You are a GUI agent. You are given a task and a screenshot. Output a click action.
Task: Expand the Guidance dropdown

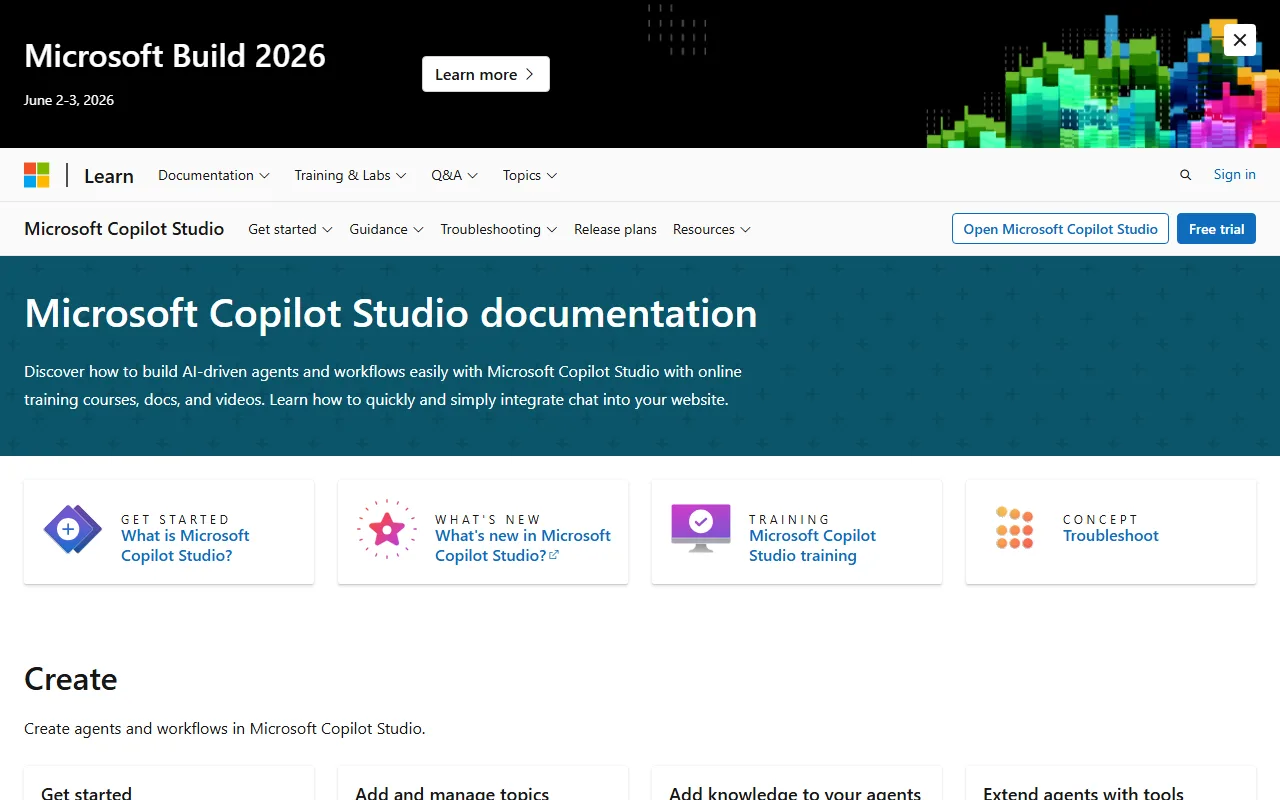387,229
